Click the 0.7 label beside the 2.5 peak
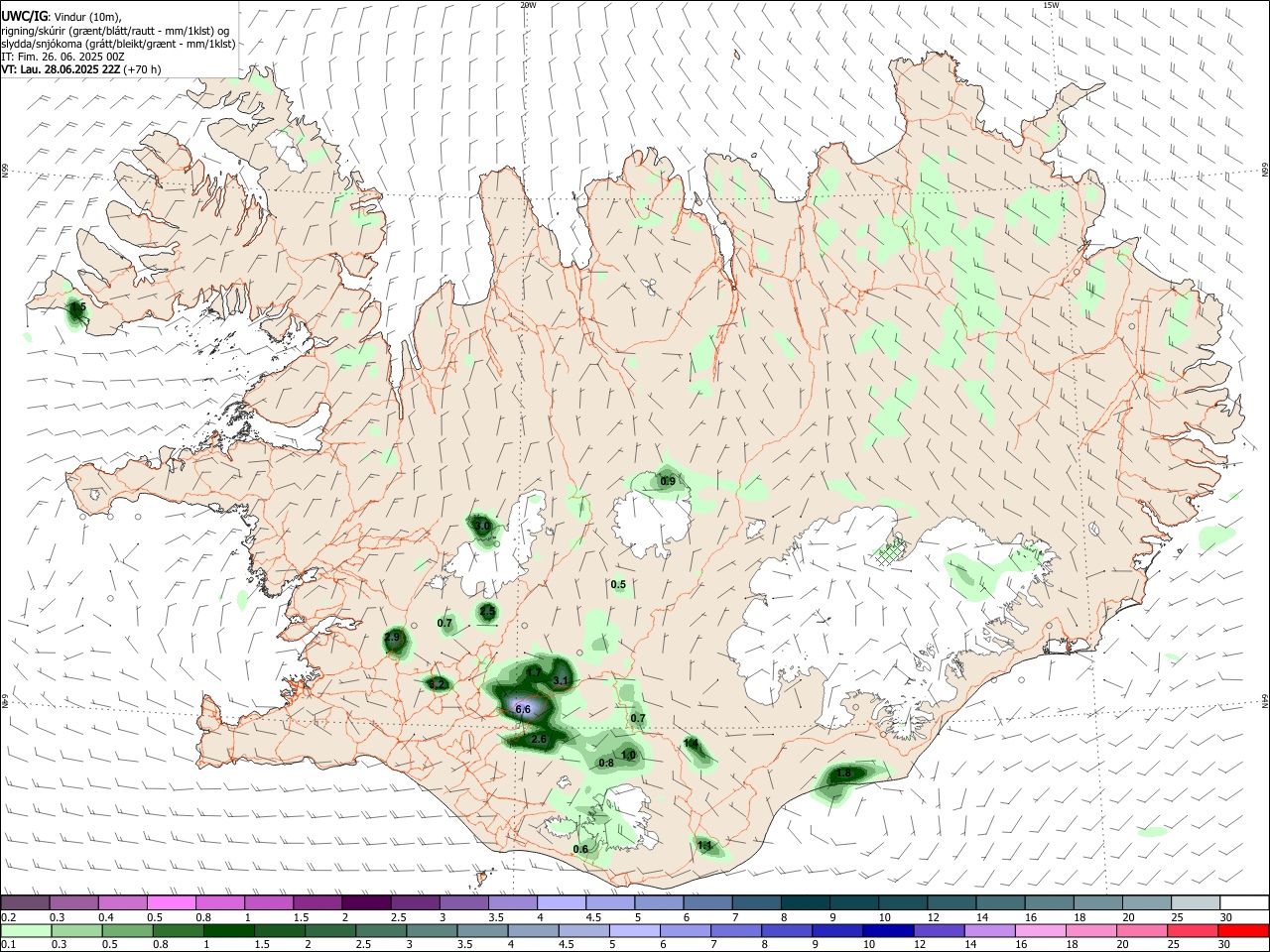Viewport: 1270px width, 952px height. 444,623
